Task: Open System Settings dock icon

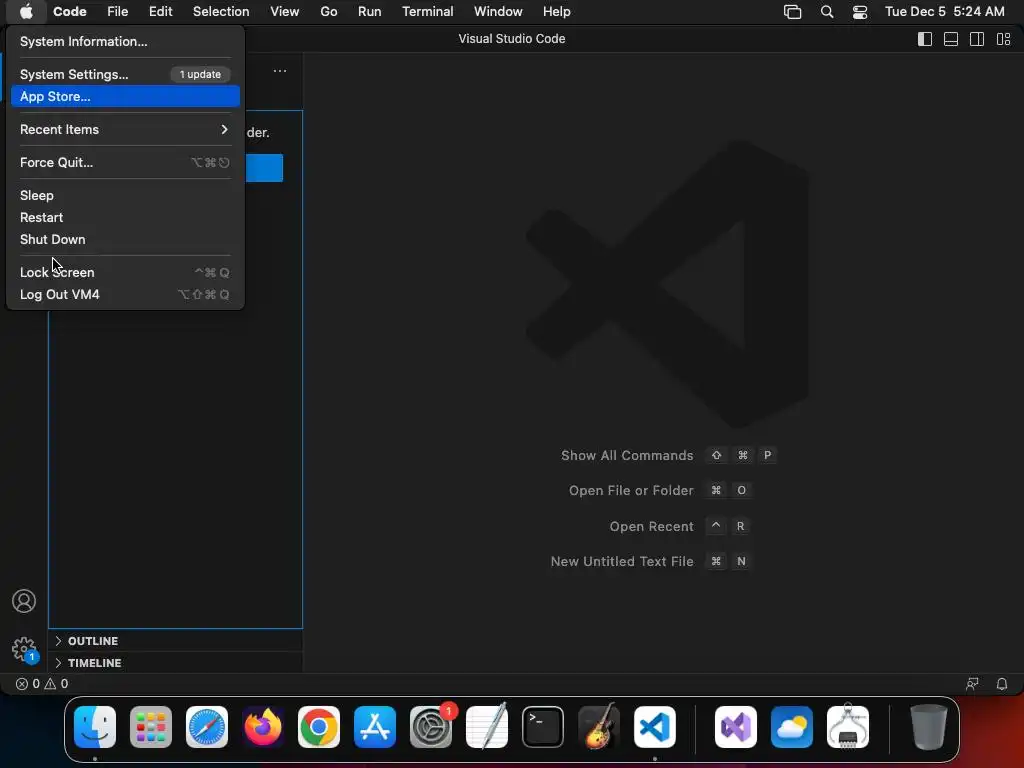Action: (431, 727)
